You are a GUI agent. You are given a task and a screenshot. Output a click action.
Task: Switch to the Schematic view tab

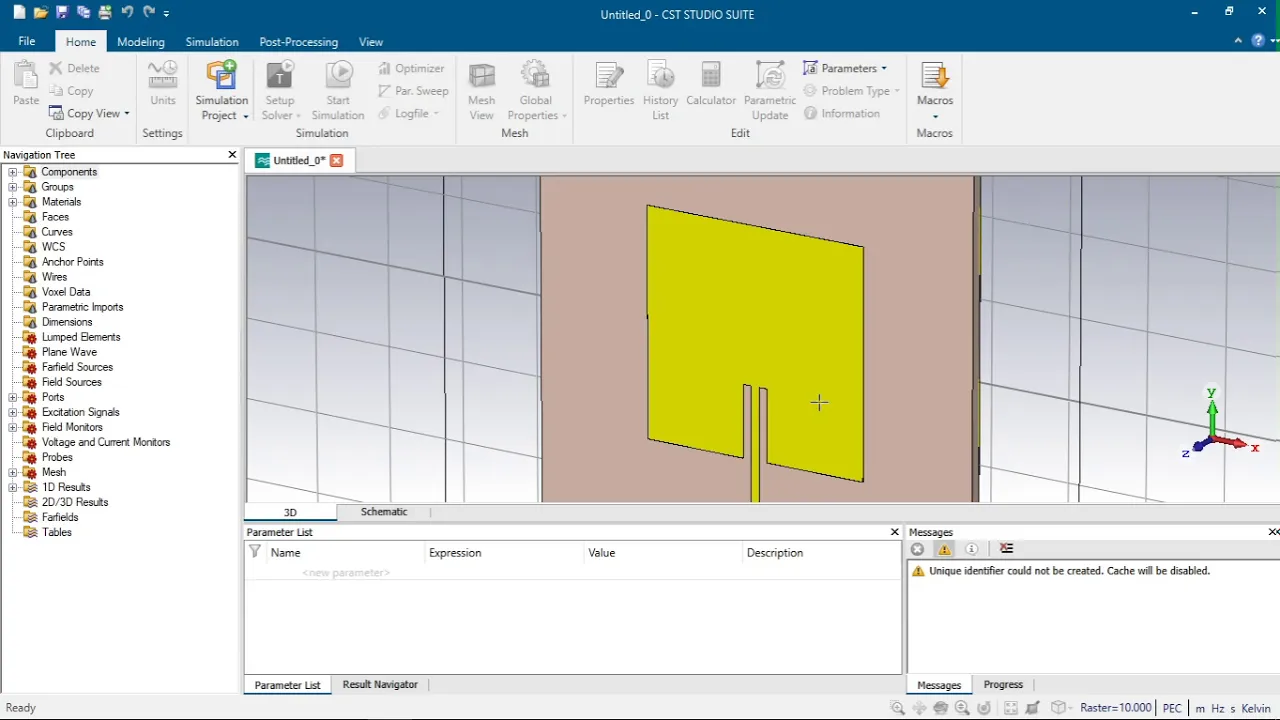(x=384, y=512)
